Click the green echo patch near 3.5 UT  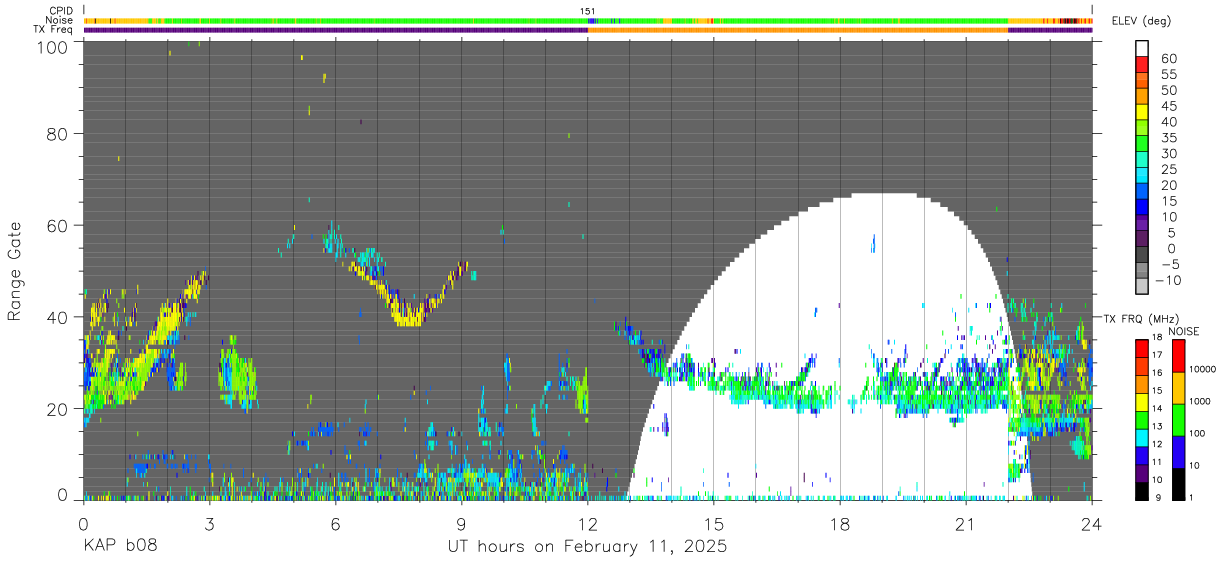[x=237, y=375]
